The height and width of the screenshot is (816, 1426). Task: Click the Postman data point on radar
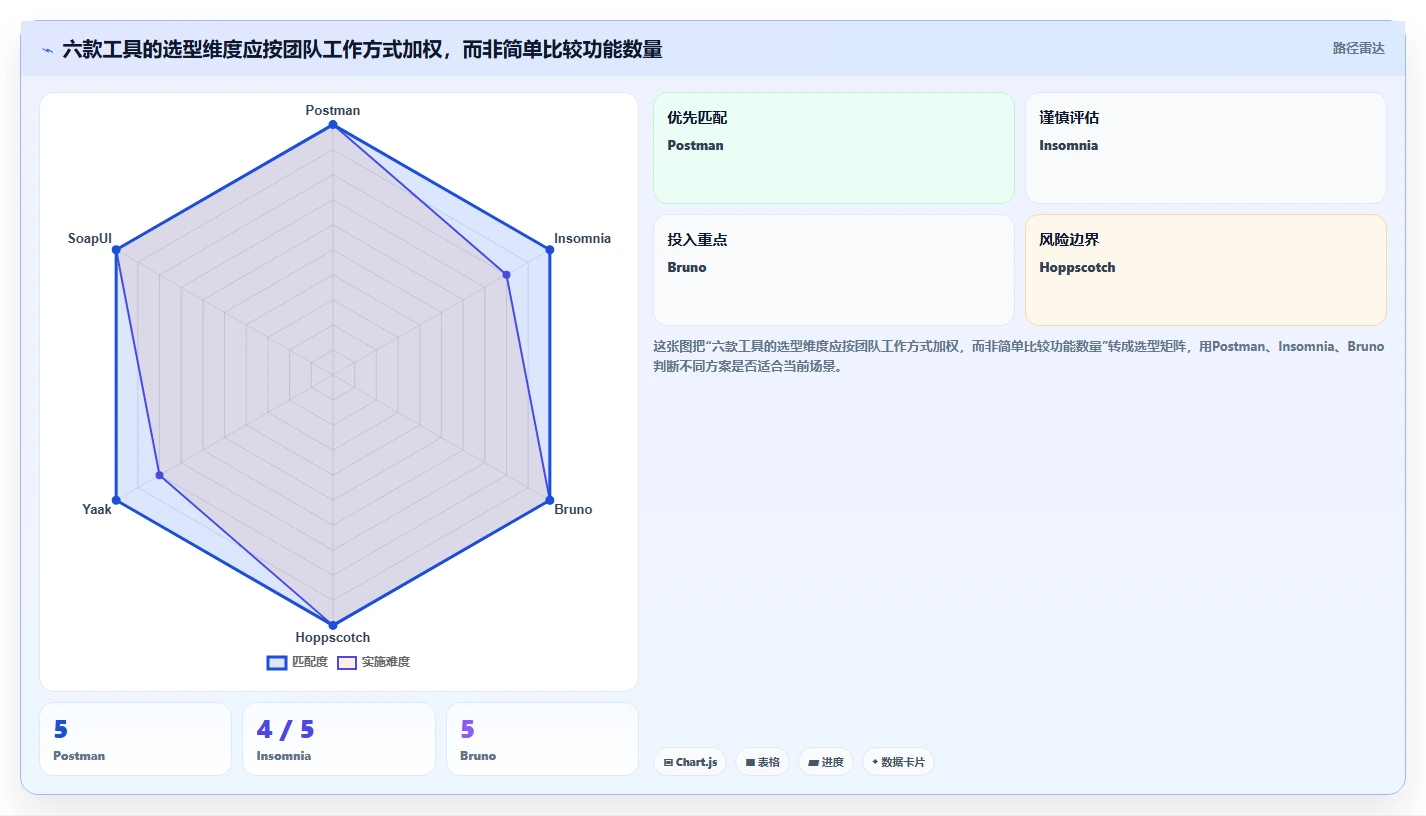333,125
